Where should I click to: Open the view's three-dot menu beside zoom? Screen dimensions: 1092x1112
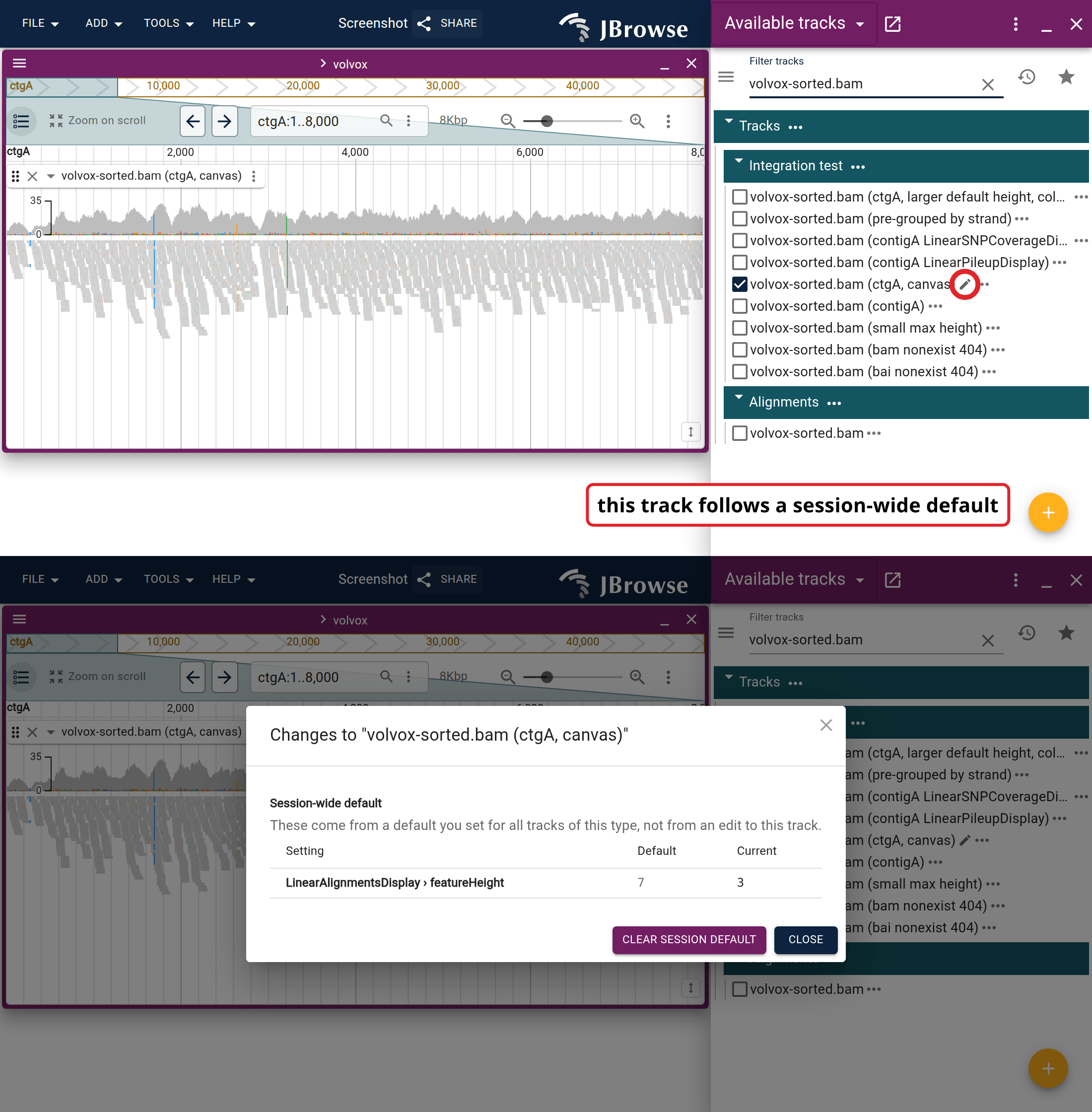tap(668, 121)
